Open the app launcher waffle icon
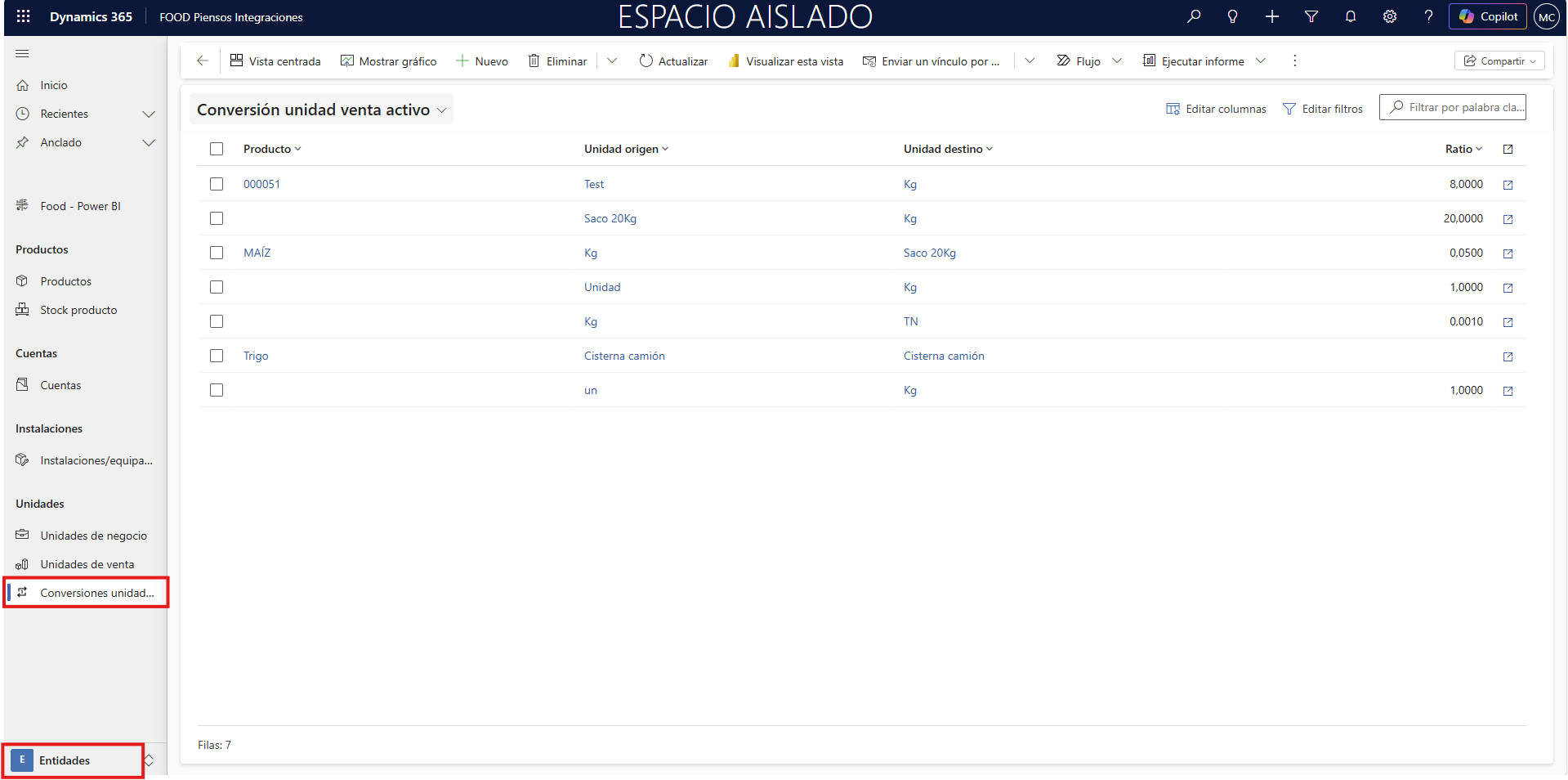The height and width of the screenshot is (780, 1568). coord(23,16)
